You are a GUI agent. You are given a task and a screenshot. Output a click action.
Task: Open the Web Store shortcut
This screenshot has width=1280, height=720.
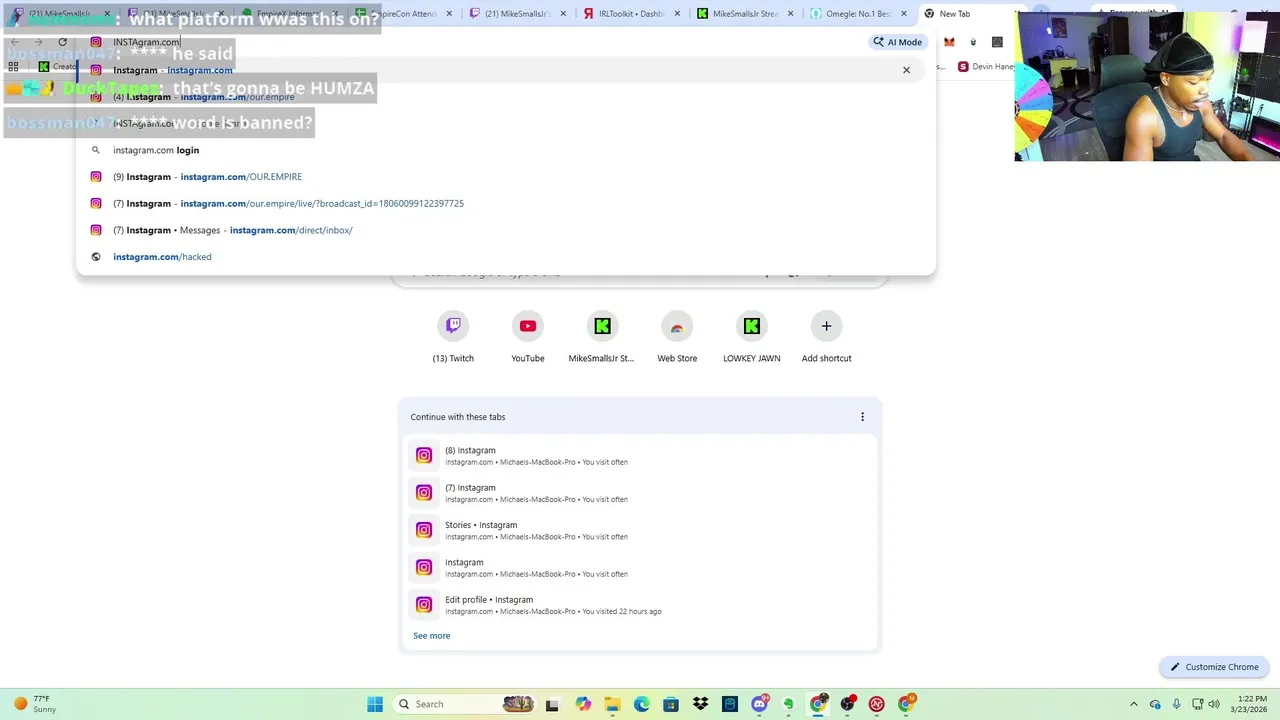[677, 338]
